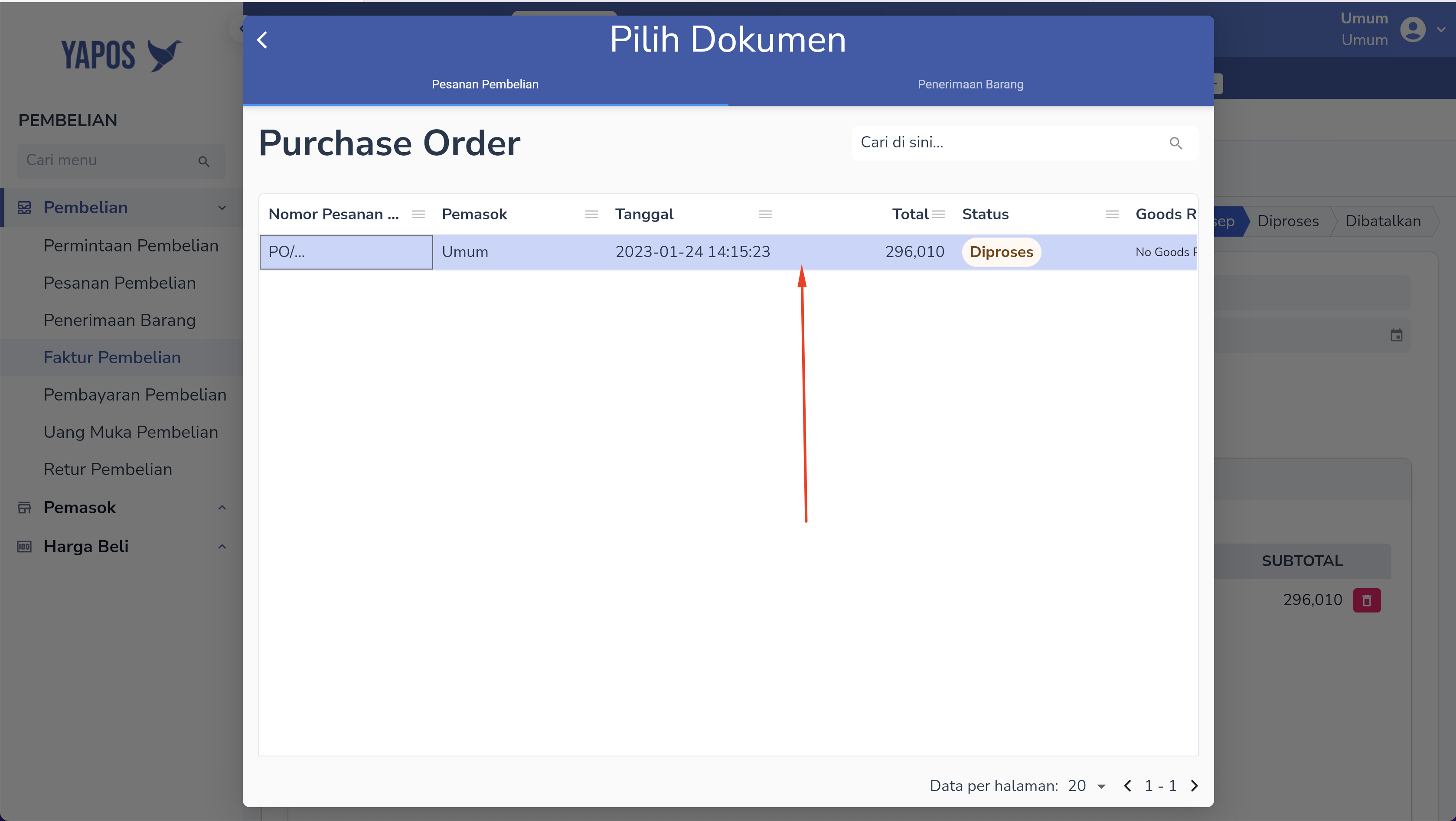Screen dimensions: 1456x821
Task: Click the date 2023-01-24 14:15:23 cell
Action: (x=693, y=252)
